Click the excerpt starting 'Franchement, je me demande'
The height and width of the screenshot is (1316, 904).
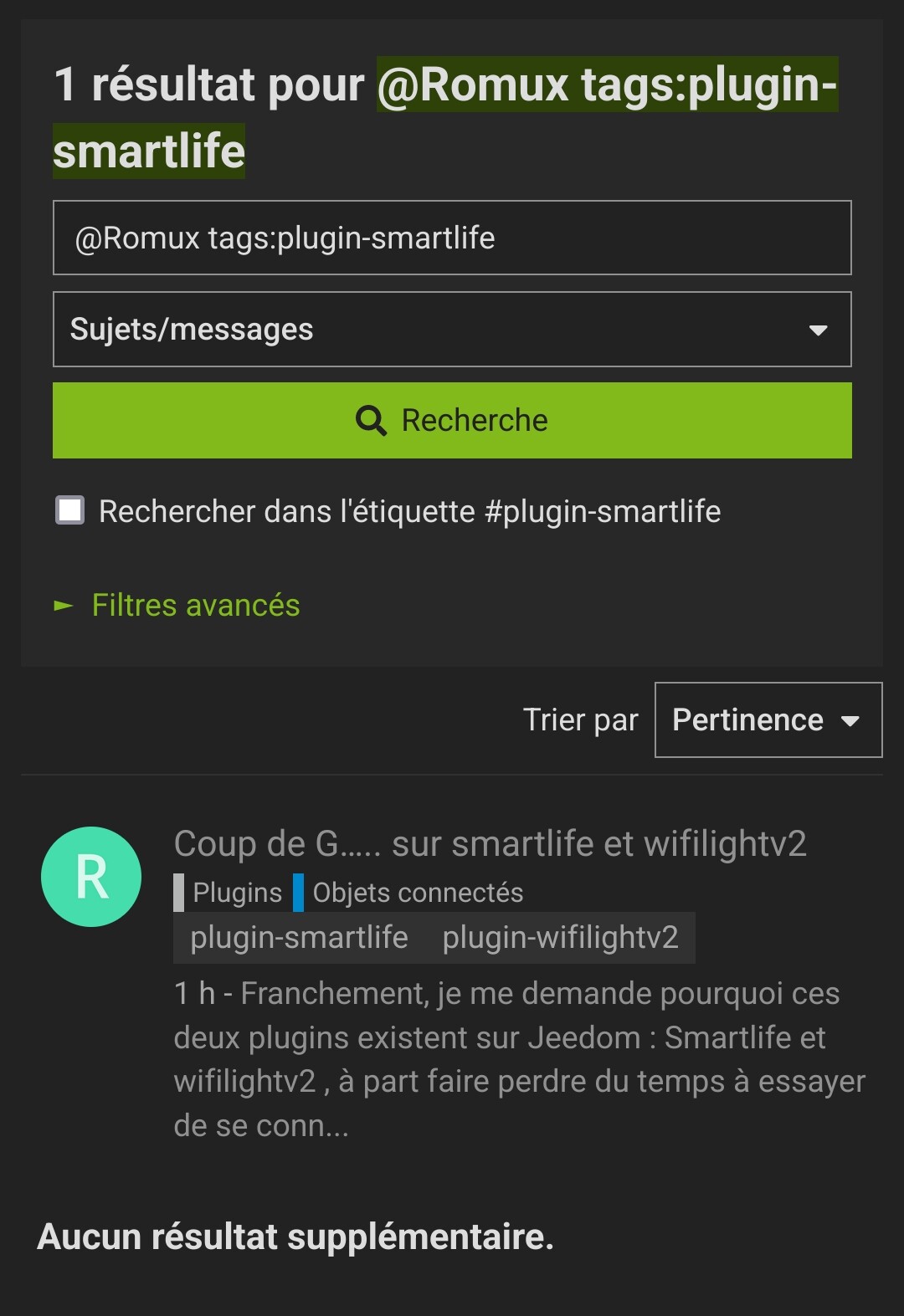point(519,1059)
